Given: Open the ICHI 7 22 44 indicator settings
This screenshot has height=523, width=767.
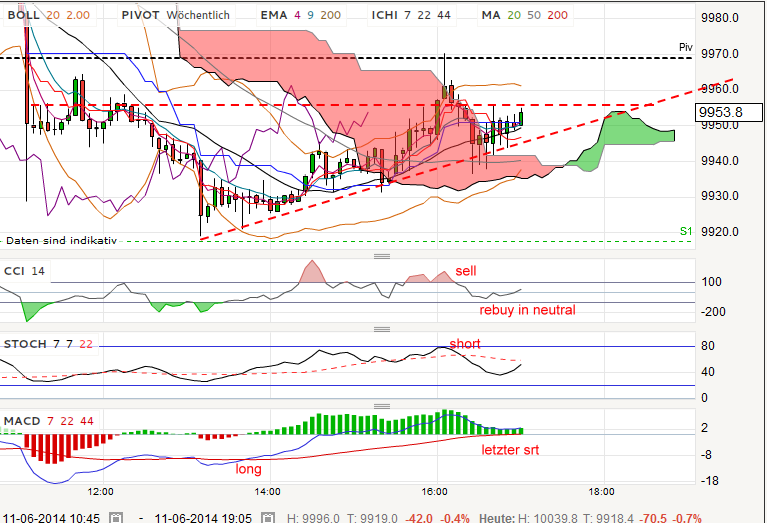Looking at the screenshot, I should pyautogui.click(x=411, y=15).
